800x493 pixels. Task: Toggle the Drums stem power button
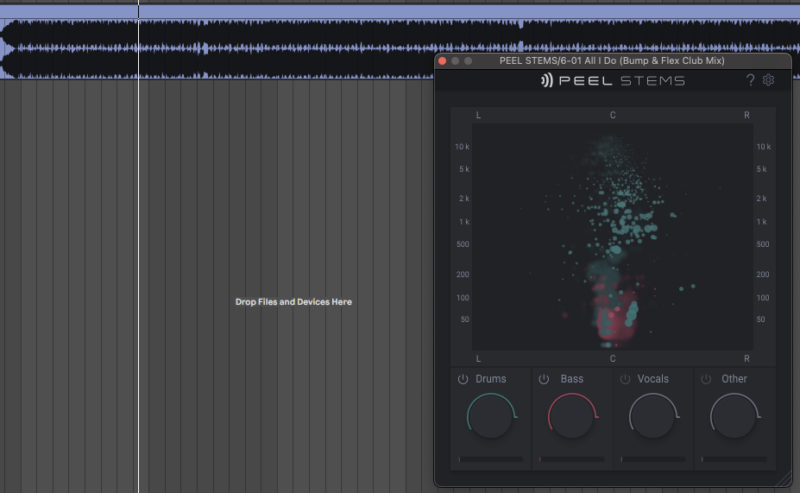point(463,380)
